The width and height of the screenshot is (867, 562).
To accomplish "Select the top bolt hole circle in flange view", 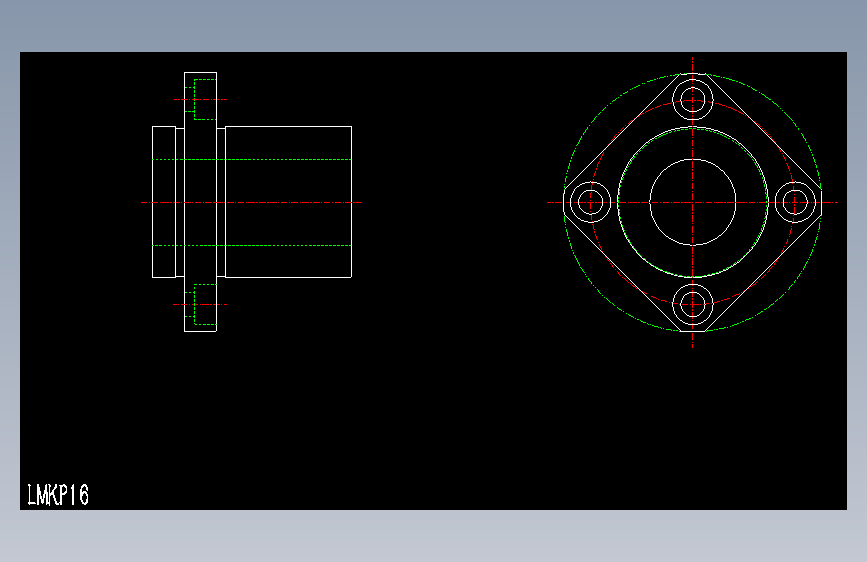I will (x=692, y=100).
